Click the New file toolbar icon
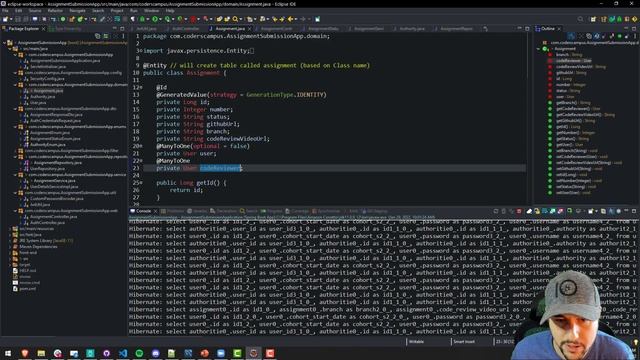Screen dimensions: 640x360 [5, 19]
